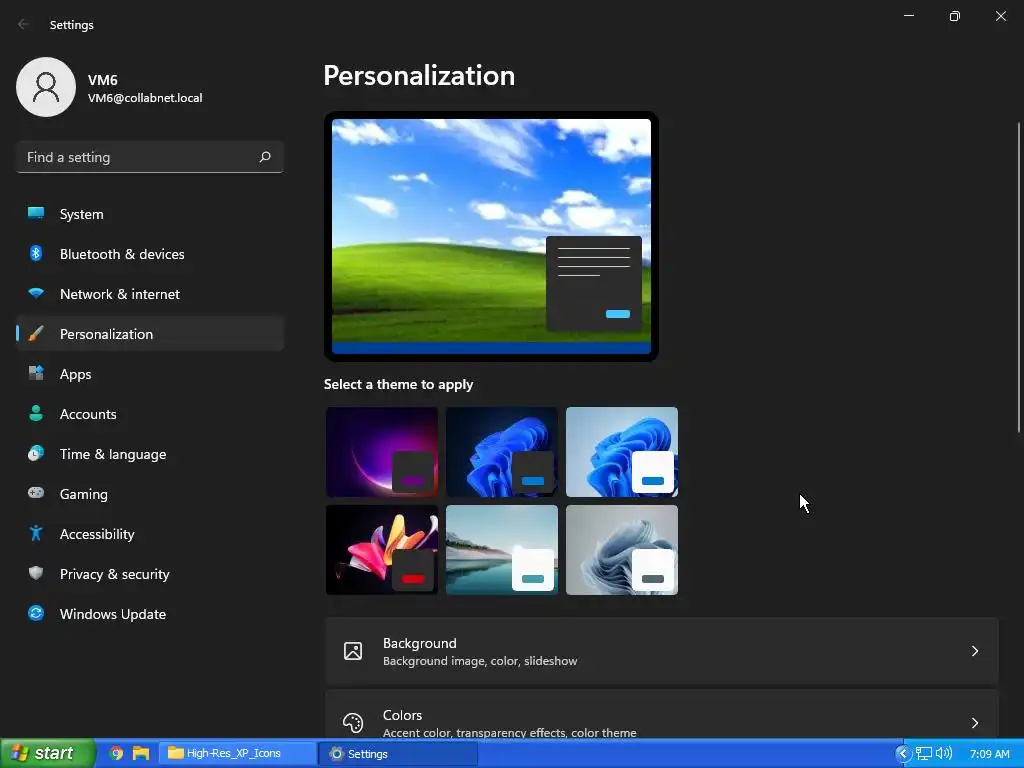Image resolution: width=1024 pixels, height=768 pixels.
Task: Click the network tray icon
Action: (x=924, y=754)
